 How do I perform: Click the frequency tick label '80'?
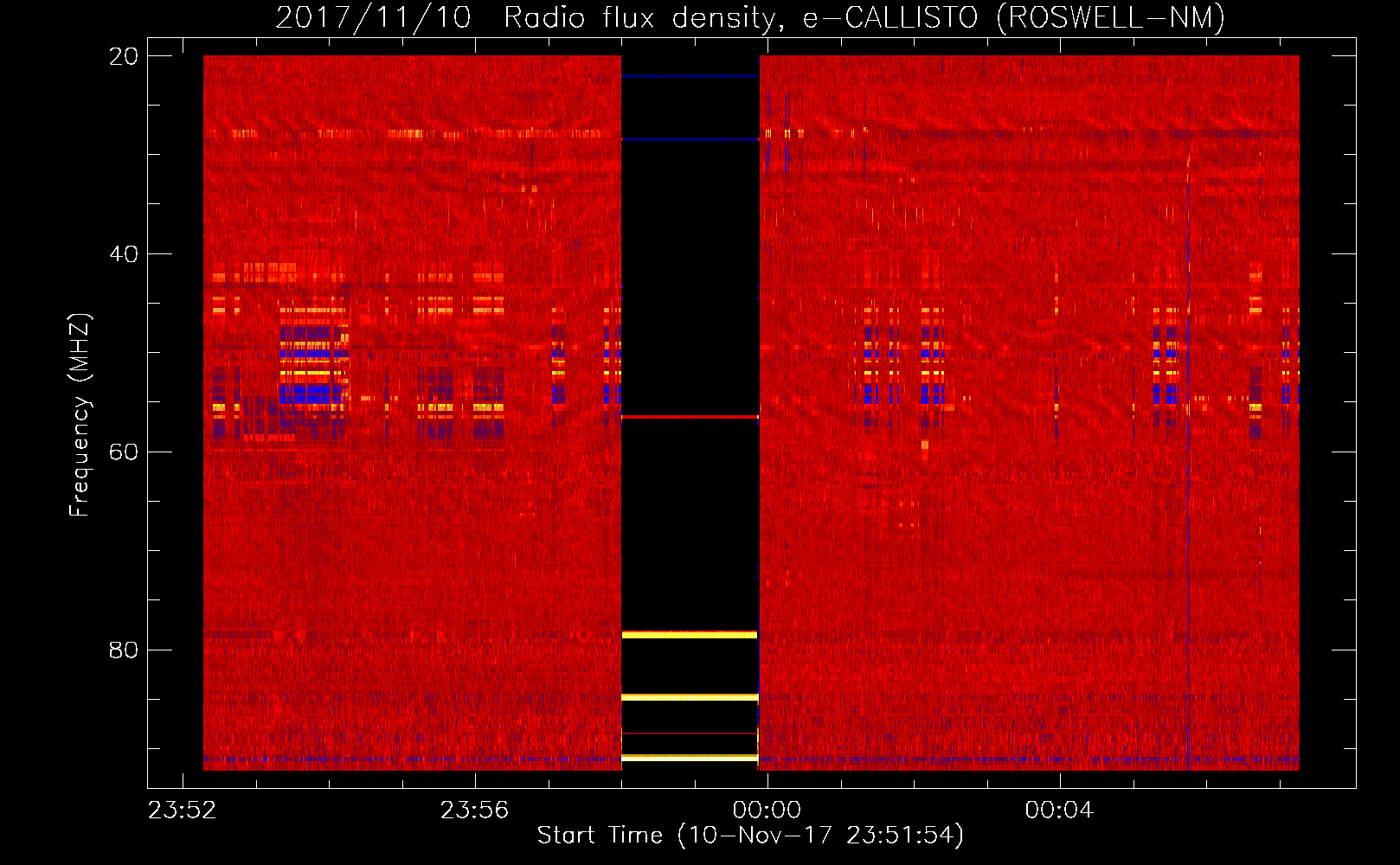point(124,650)
